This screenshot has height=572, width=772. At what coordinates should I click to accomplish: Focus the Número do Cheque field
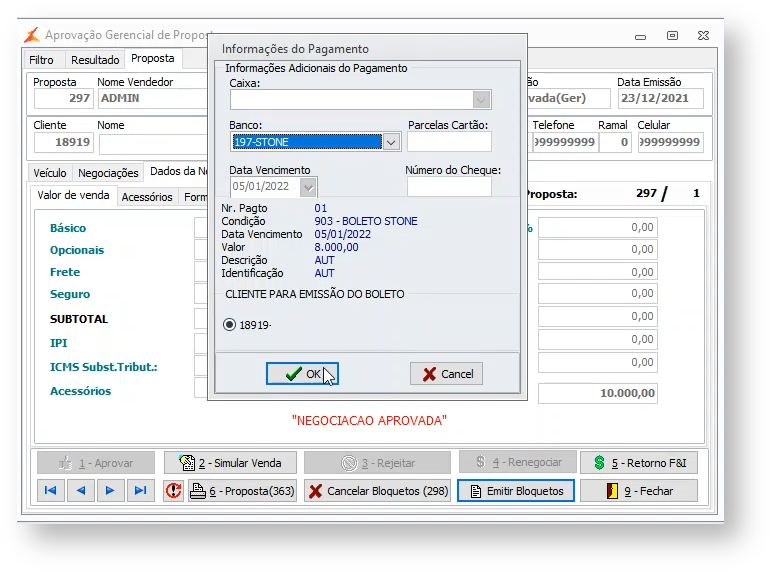tap(449, 187)
